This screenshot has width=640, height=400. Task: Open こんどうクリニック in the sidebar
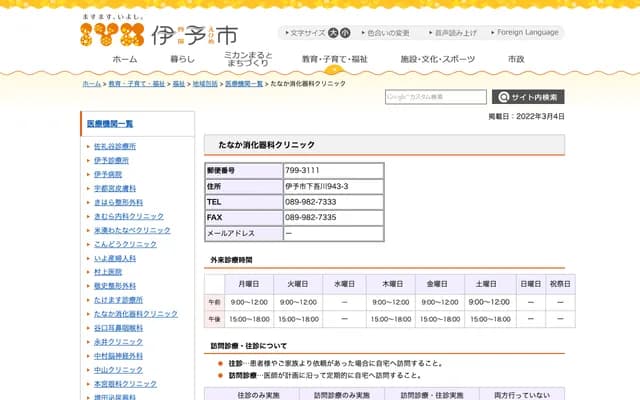pos(125,244)
